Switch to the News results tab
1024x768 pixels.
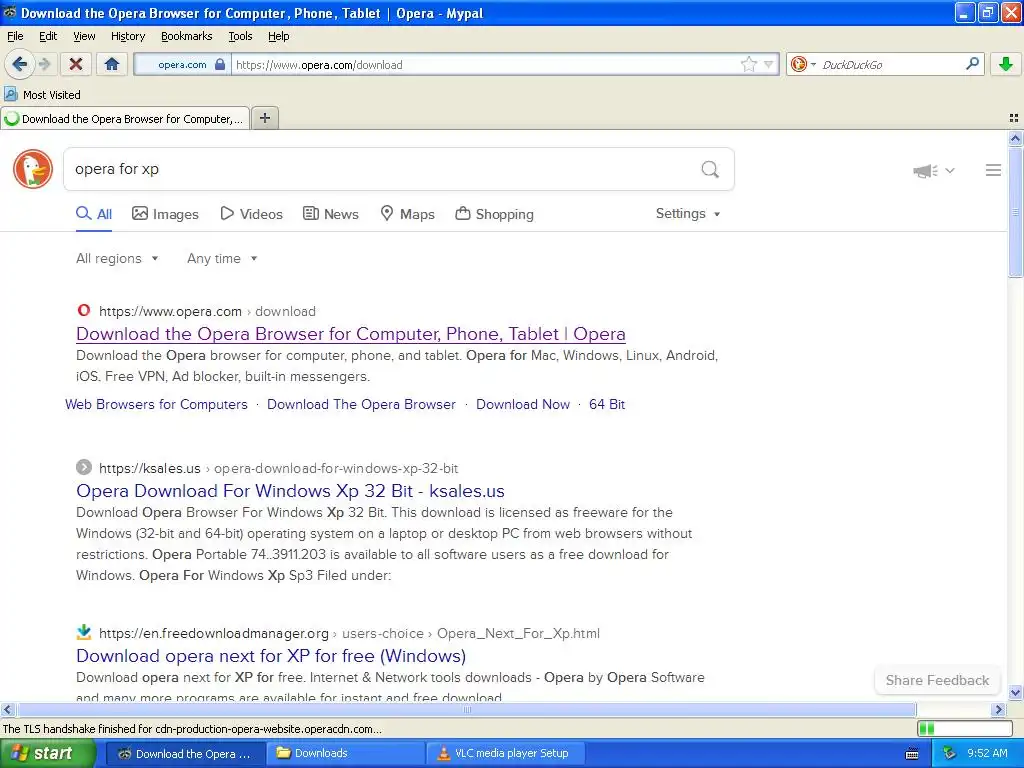point(331,214)
